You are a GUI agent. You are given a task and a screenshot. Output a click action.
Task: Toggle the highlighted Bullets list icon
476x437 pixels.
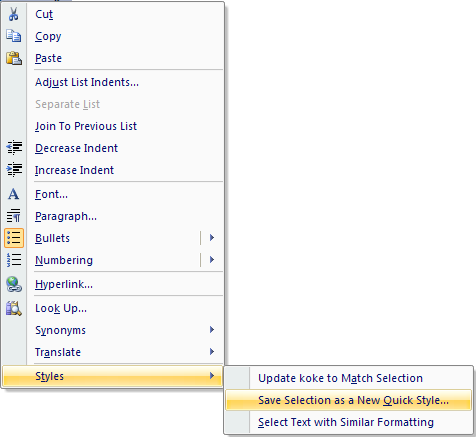14,238
